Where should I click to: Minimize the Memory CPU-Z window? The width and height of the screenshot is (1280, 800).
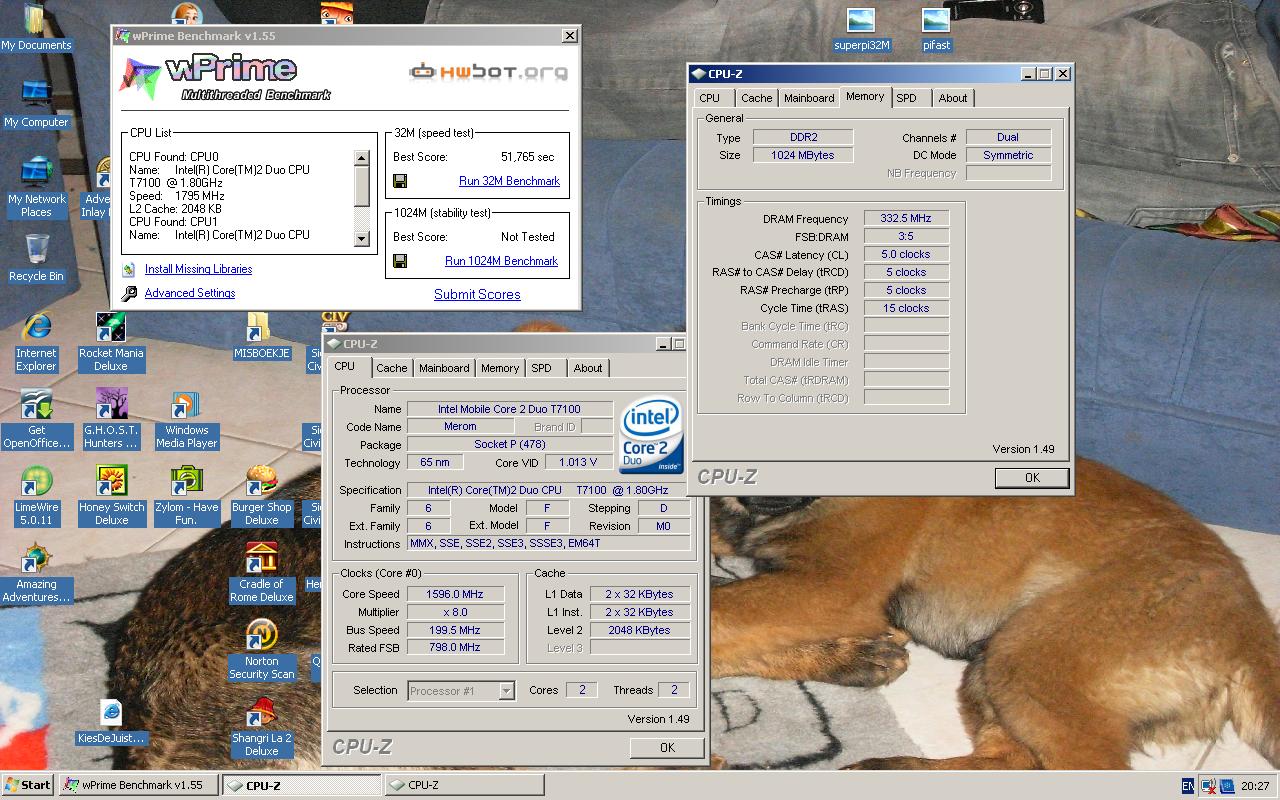(x=1028, y=74)
